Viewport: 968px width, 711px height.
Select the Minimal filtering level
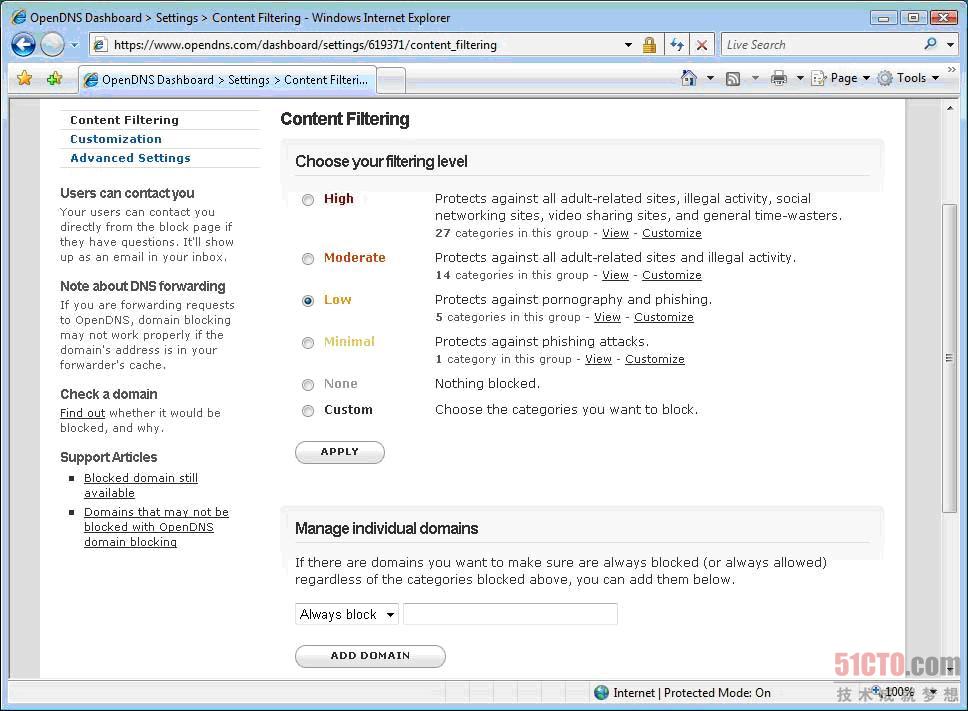(x=307, y=343)
